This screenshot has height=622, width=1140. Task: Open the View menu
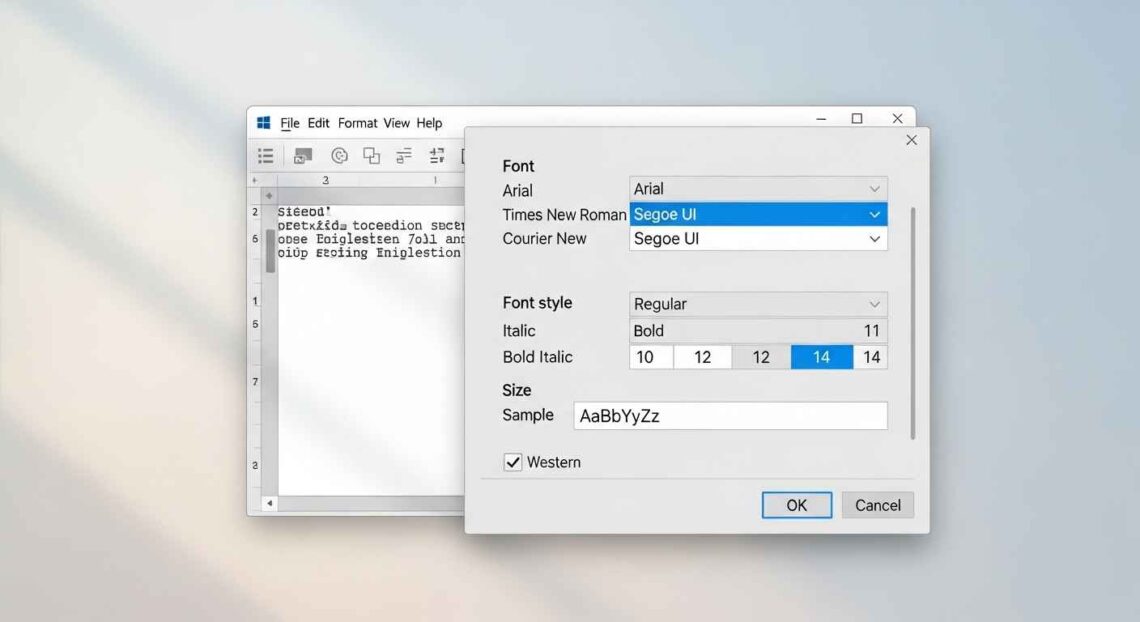click(396, 123)
